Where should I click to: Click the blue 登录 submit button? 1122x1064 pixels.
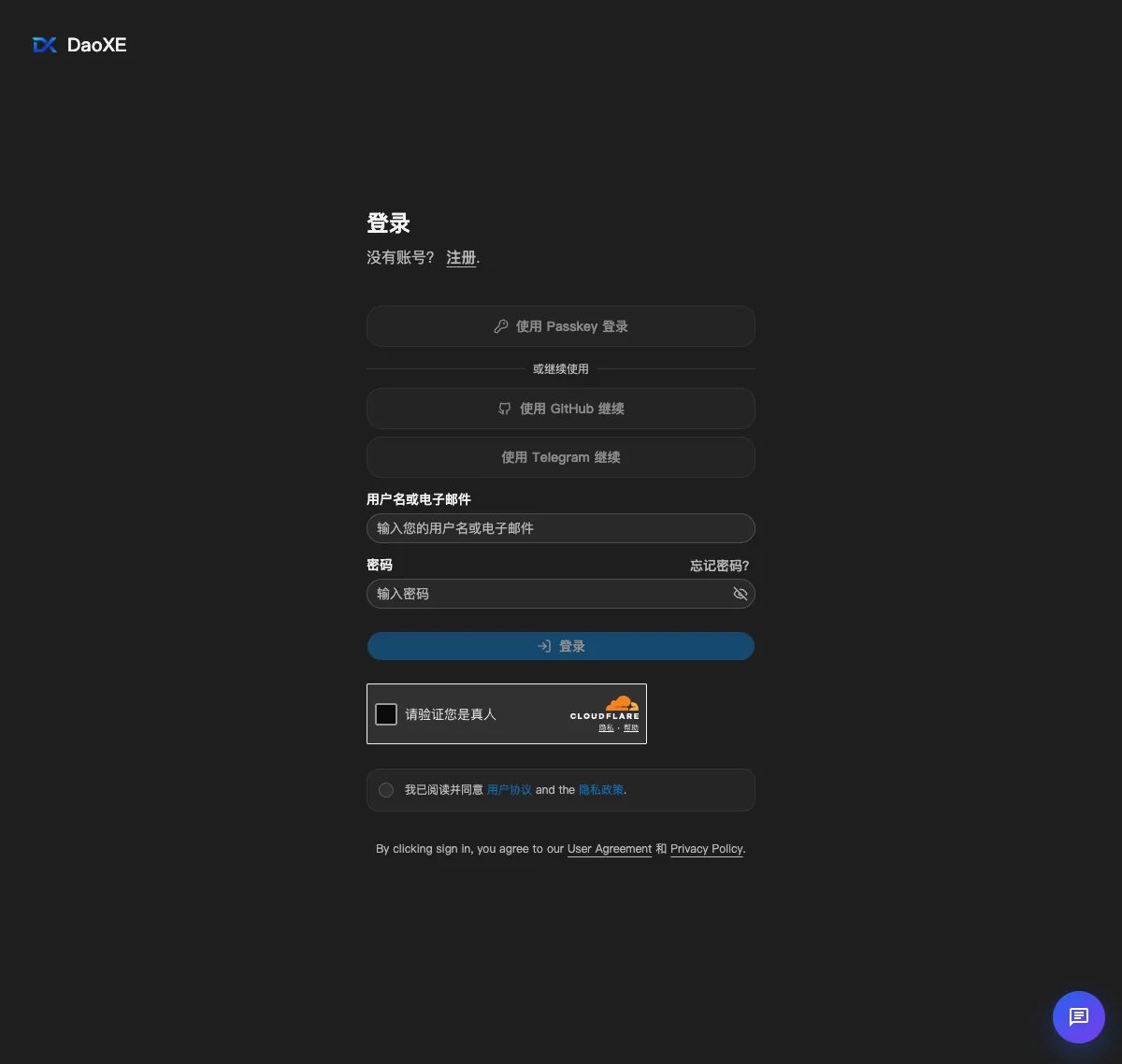(x=561, y=646)
